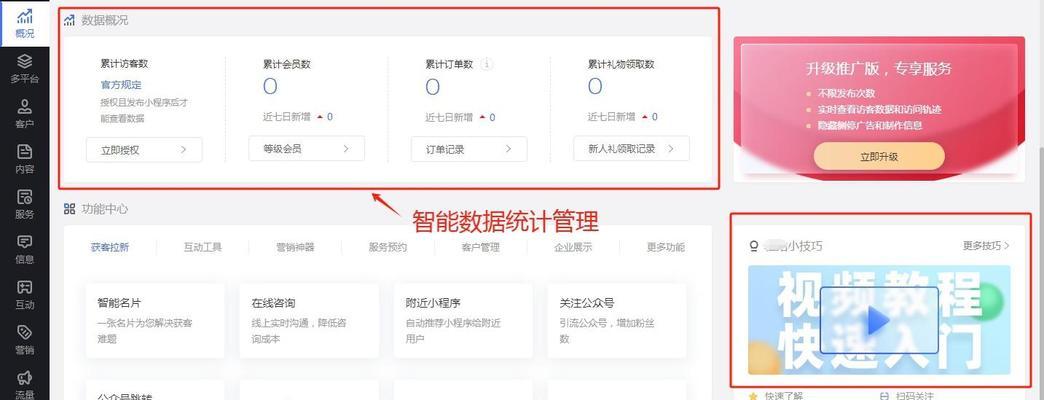The width and height of the screenshot is (1044, 400).
Task: Open the 智能名片 feature card
Action: 155,321
